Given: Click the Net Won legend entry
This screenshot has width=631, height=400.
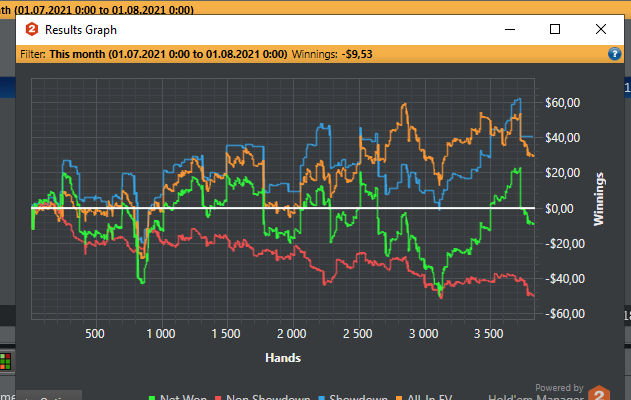Looking at the screenshot, I should click(177, 397).
